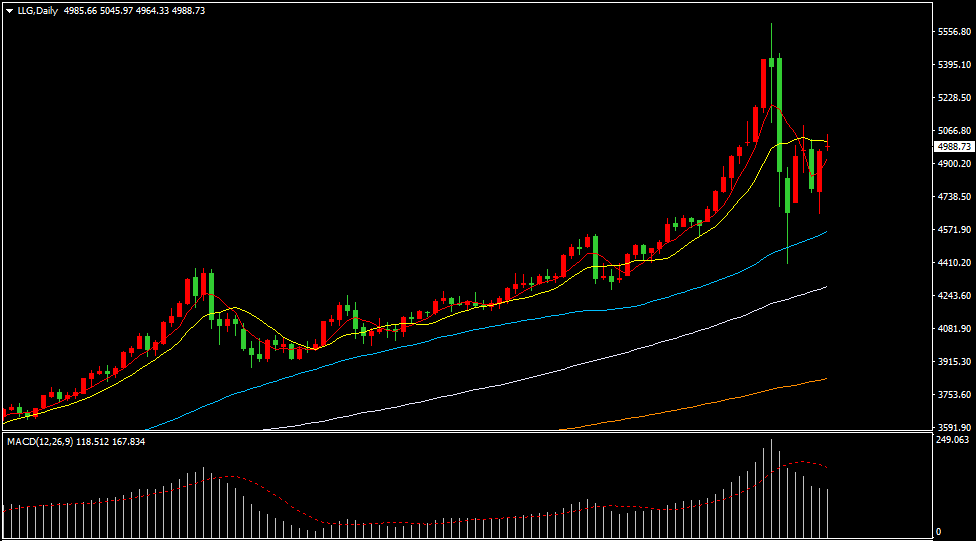Image resolution: width=976 pixels, height=541 pixels.
Task: Click the 5395.10 price scale label
Action: (954, 65)
